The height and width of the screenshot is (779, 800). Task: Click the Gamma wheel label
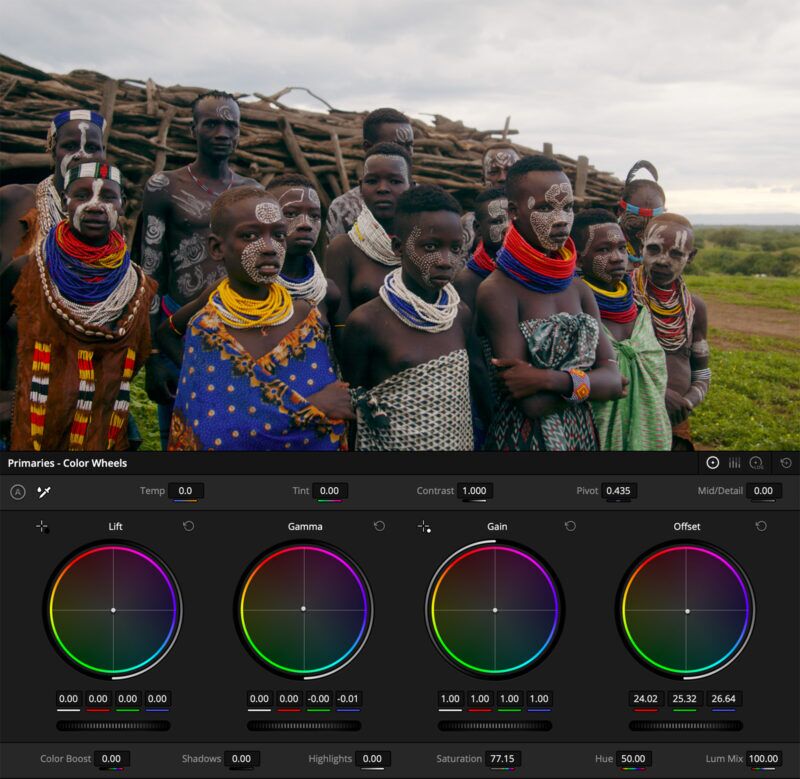(x=305, y=526)
